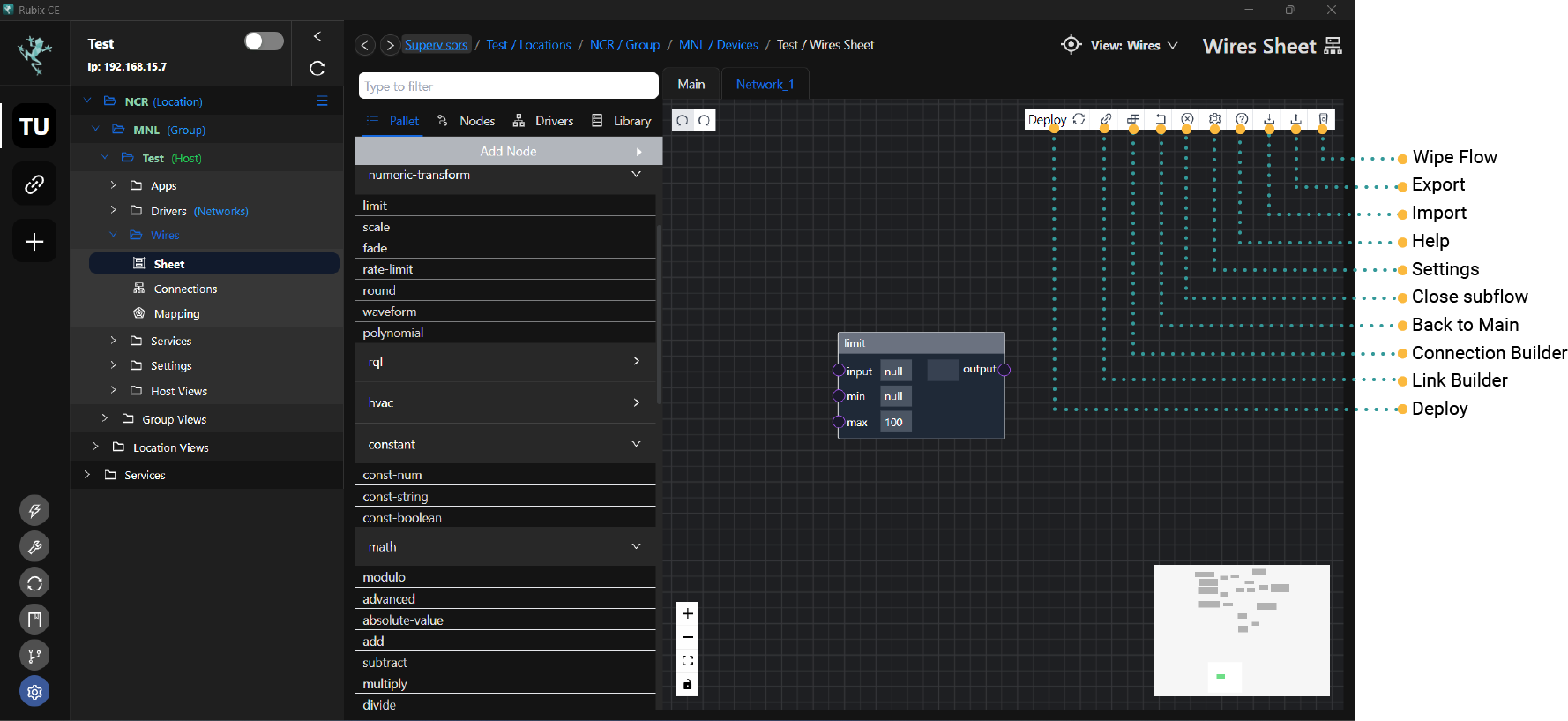This screenshot has width=1568, height=721.
Task: Click the plus add icon in left rail
Action: coord(34,241)
